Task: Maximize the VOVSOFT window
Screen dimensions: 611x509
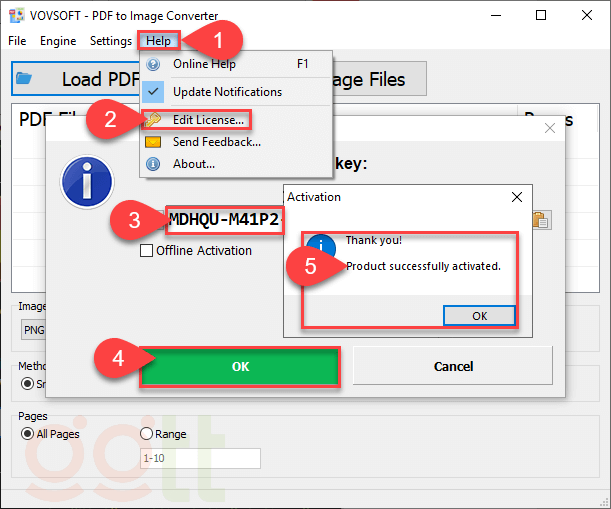Action: click(x=541, y=16)
